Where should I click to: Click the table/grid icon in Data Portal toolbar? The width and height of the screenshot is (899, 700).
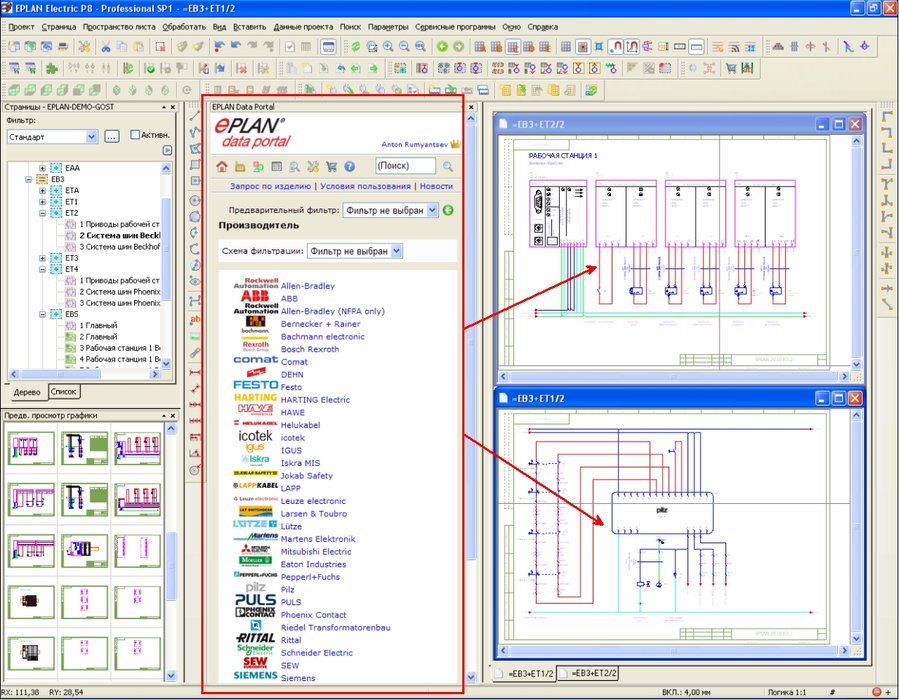275,167
